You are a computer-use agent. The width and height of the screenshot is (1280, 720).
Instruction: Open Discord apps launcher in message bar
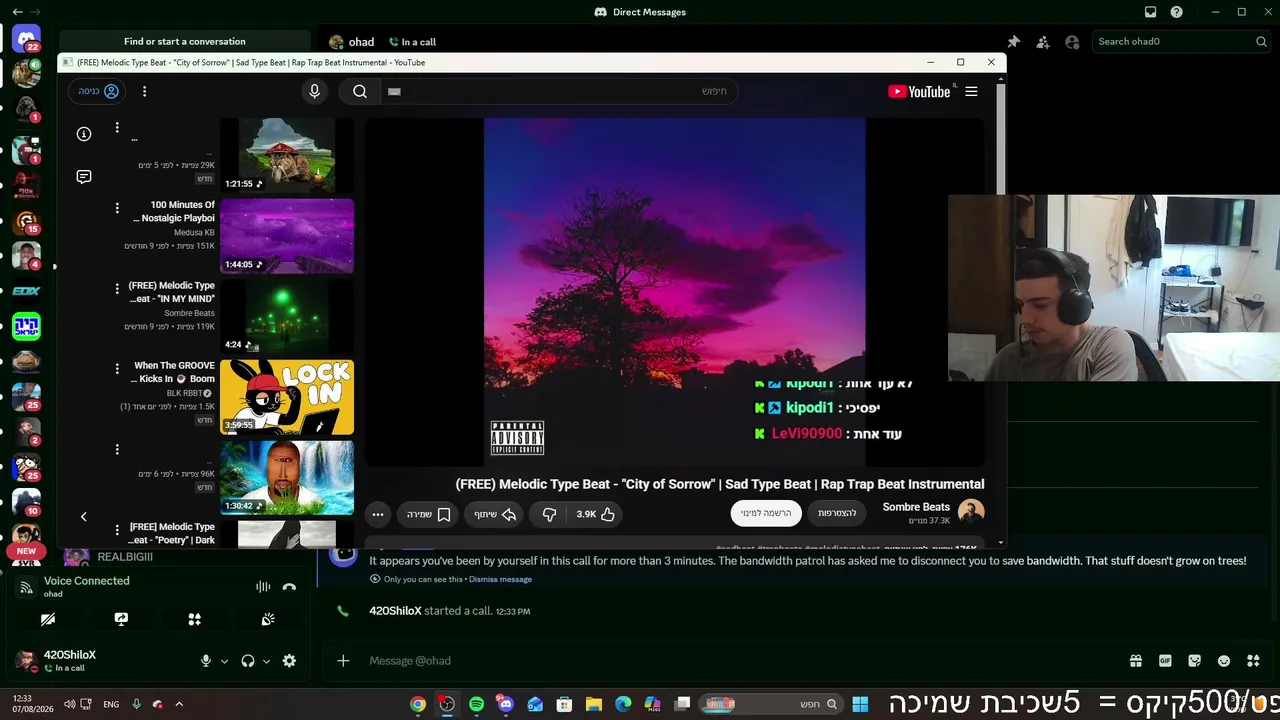[x=1253, y=661]
